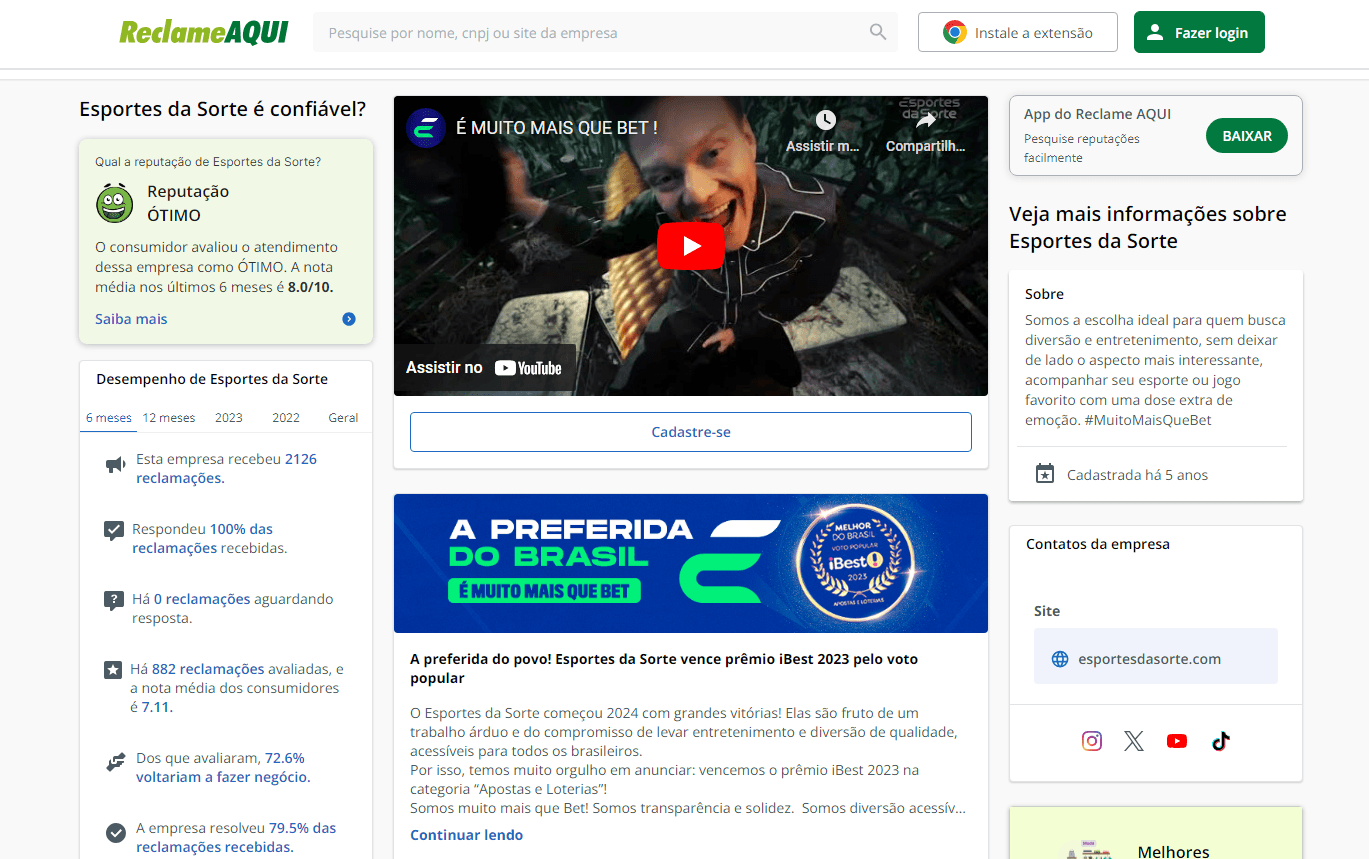
Task: Click the 'Contatos da empresa' heading
Action: click(1098, 544)
